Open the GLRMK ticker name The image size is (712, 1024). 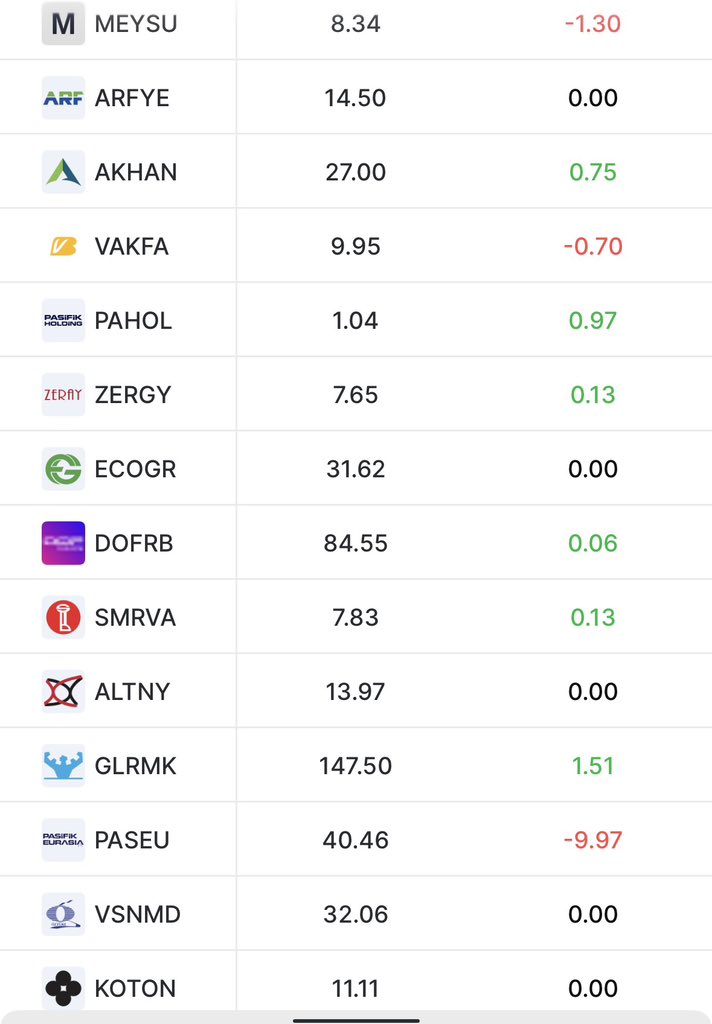pyautogui.click(x=135, y=765)
